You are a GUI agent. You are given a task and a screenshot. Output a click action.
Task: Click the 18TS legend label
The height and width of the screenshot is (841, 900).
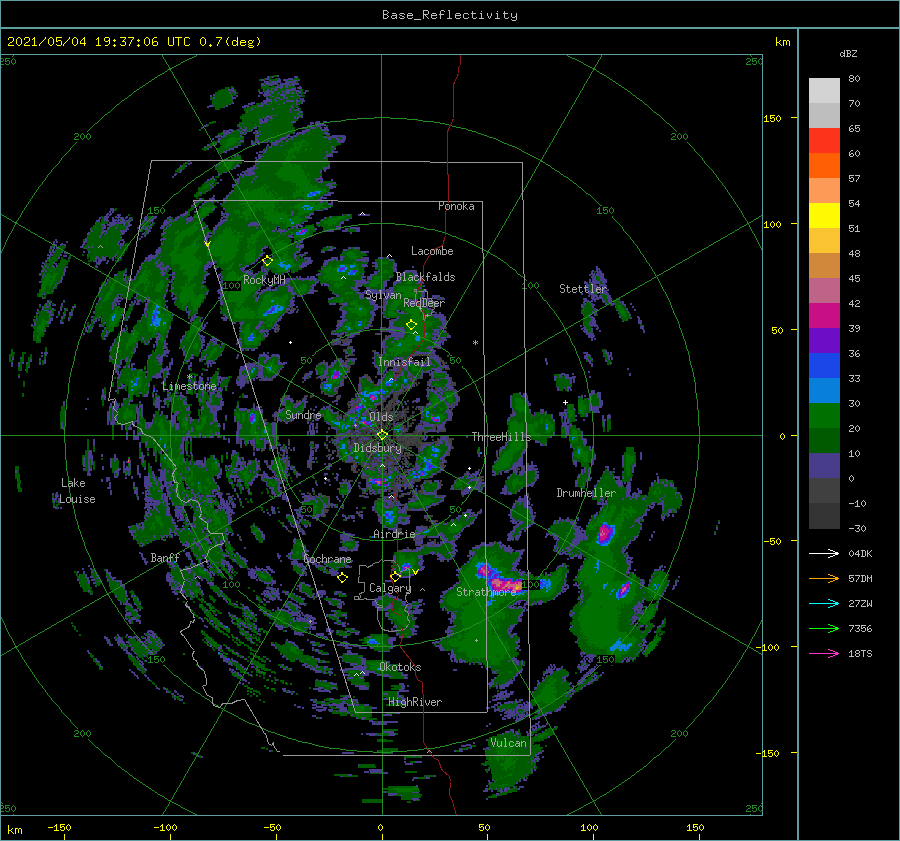860,653
